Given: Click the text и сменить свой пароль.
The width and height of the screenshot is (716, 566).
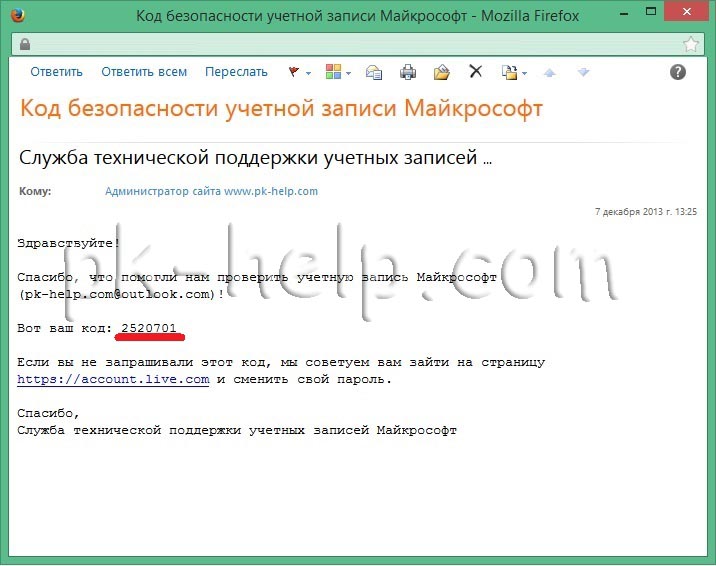Looking at the screenshot, I should coord(304,379).
